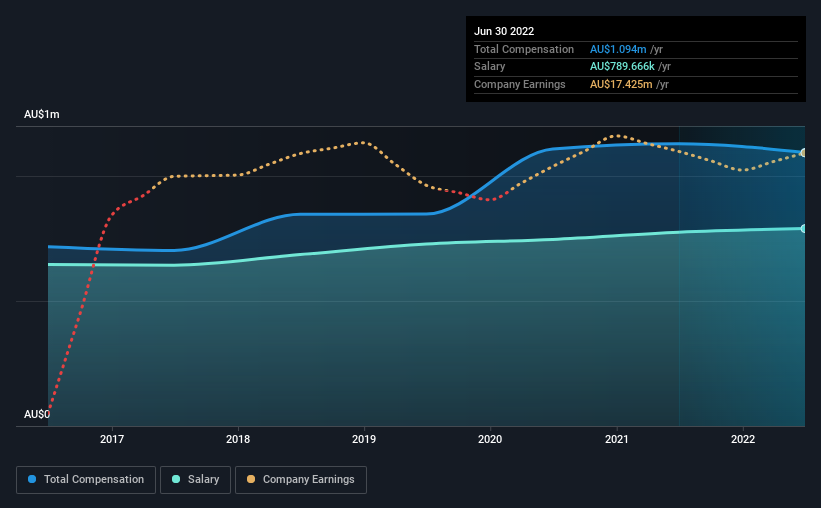Click the 2022 x-axis label
This screenshot has width=821, height=508.
[x=743, y=439]
